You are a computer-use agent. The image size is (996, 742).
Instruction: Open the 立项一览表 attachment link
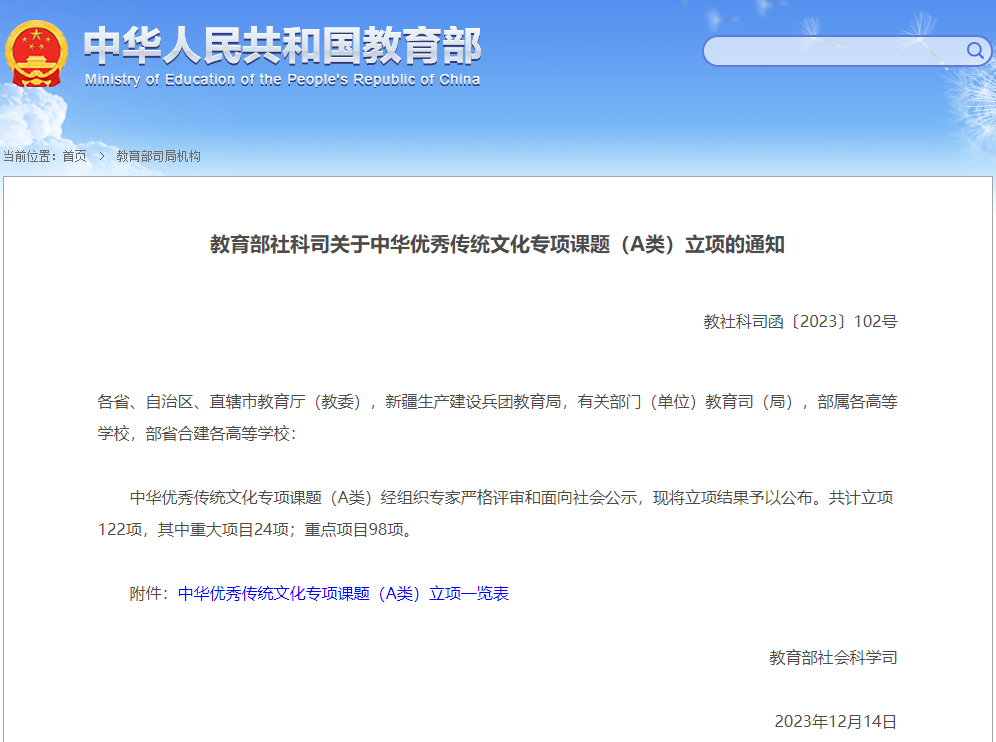click(343, 593)
